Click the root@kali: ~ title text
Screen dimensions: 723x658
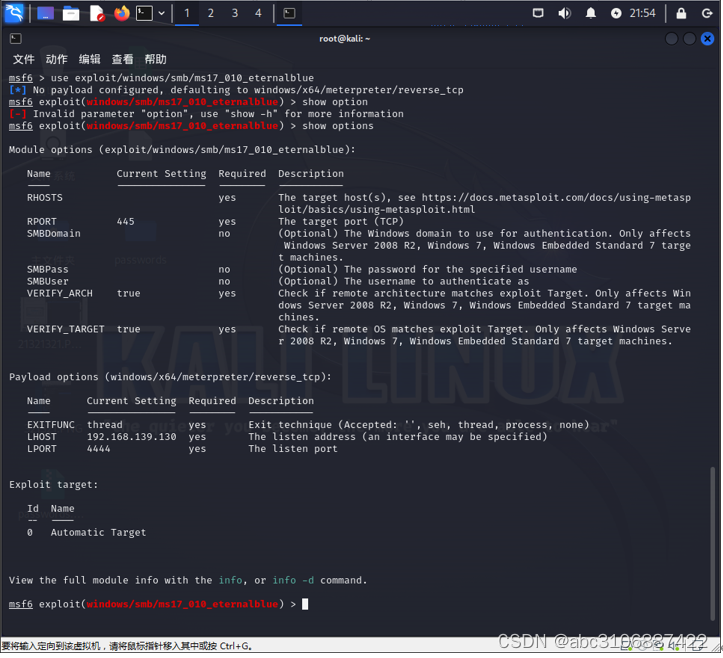click(344, 39)
